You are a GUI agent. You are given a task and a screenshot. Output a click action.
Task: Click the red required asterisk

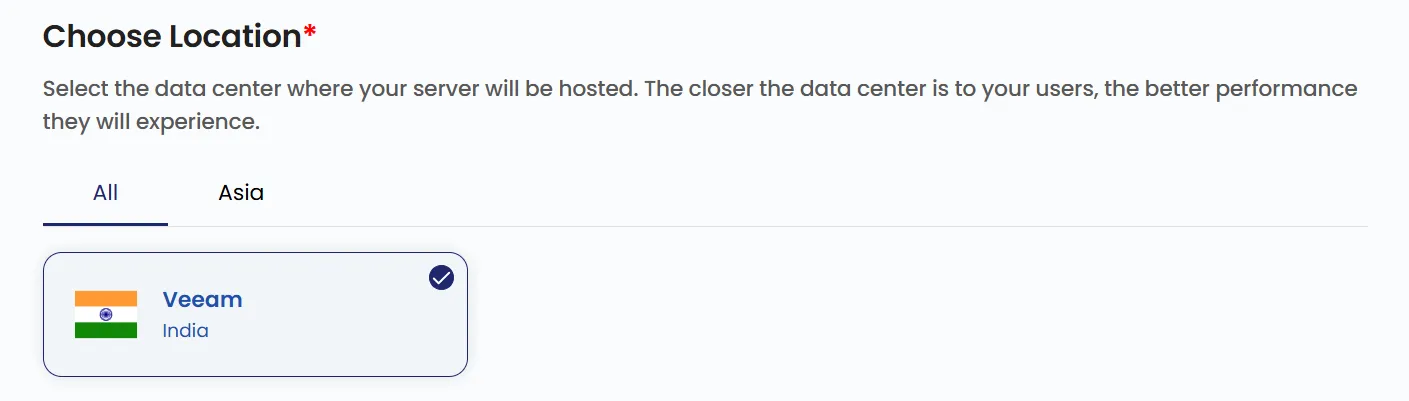310,33
